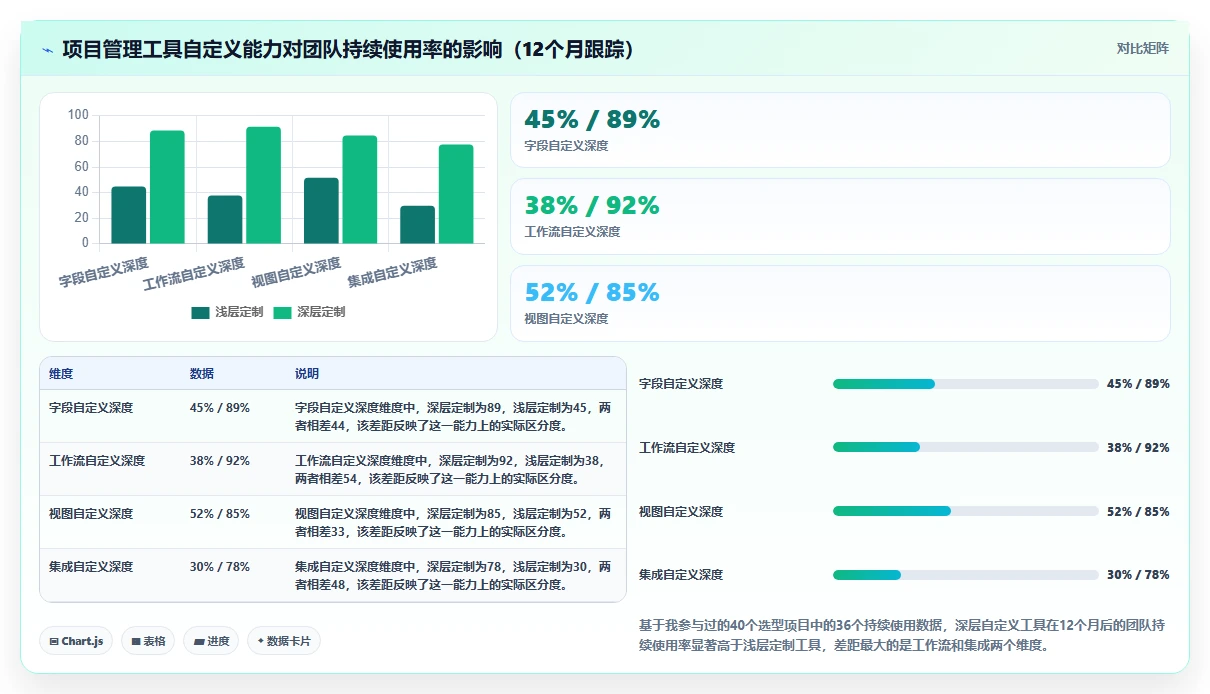
Task: Click the 30% / 78% table cell
Action: tap(220, 567)
